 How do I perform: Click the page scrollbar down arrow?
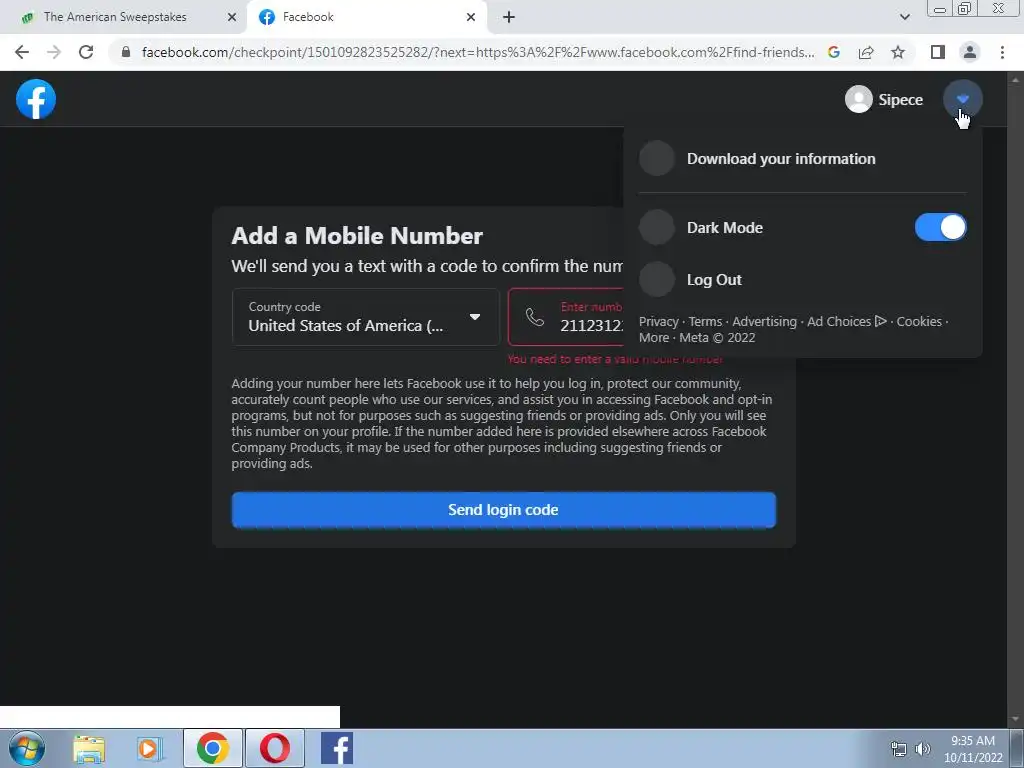click(1016, 720)
